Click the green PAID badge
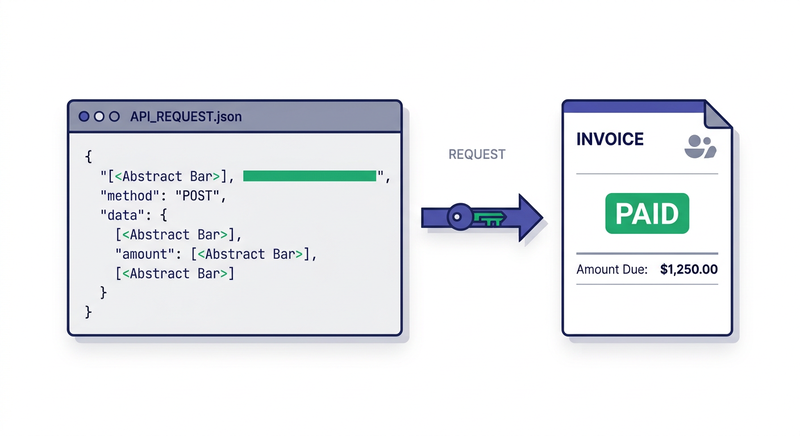The image size is (800, 436). [647, 213]
